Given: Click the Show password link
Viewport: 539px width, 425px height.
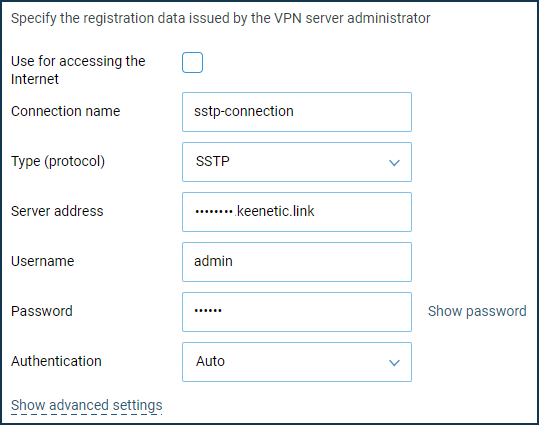Looking at the screenshot, I should coord(477,311).
